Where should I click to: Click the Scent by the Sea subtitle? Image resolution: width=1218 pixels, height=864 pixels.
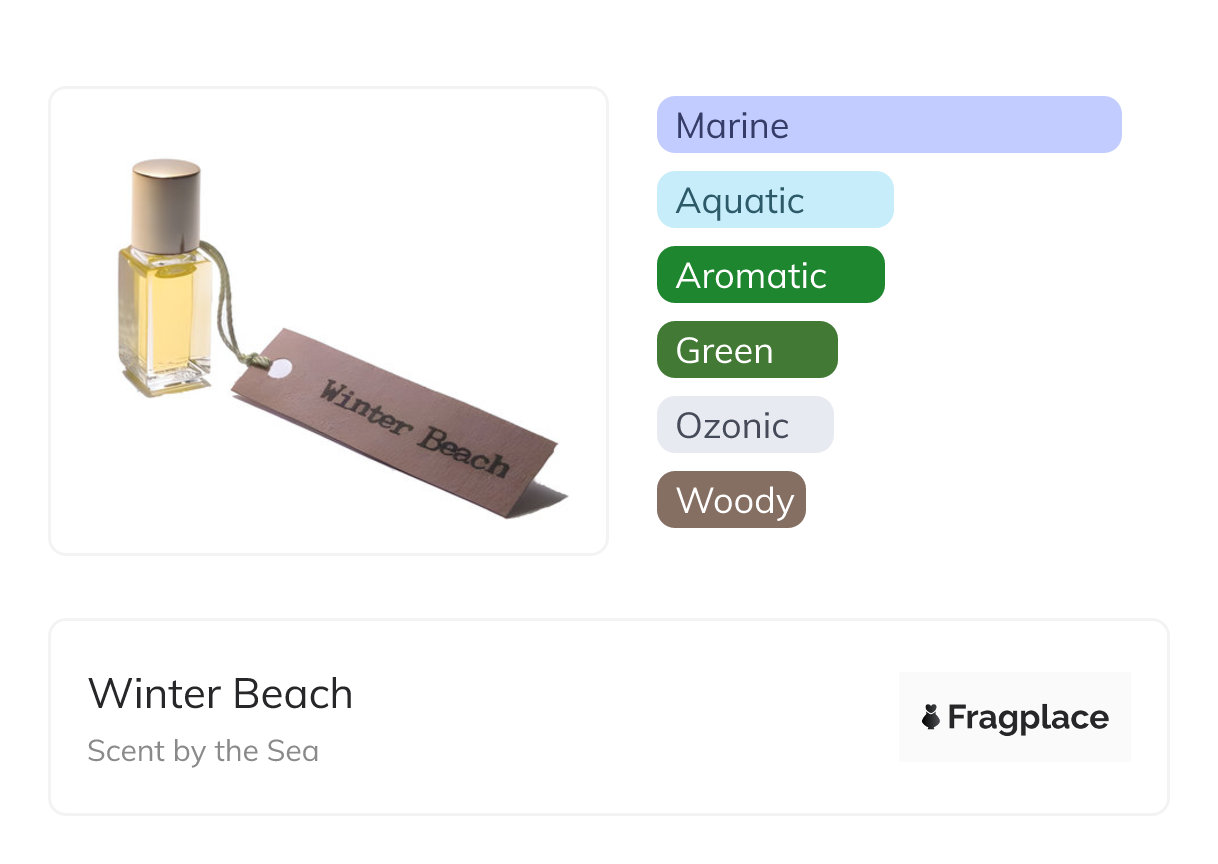coord(203,751)
